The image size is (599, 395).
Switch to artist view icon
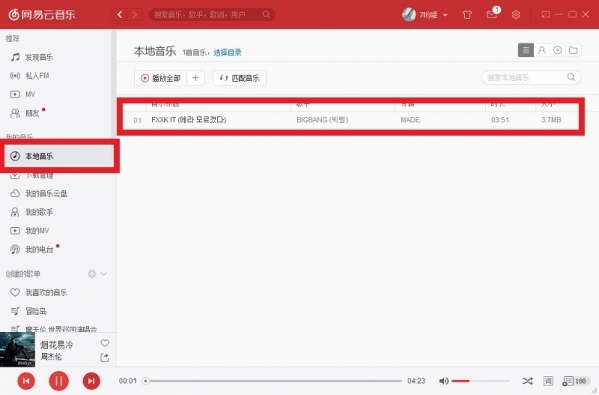click(542, 50)
